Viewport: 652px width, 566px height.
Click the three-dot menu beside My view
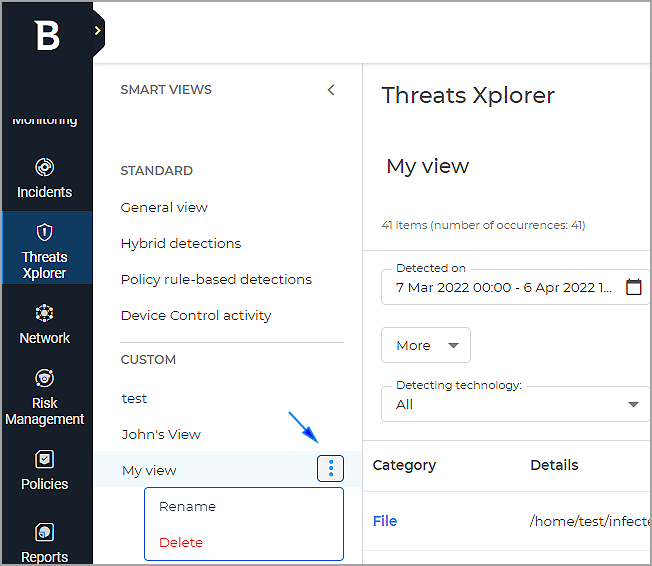(x=331, y=468)
